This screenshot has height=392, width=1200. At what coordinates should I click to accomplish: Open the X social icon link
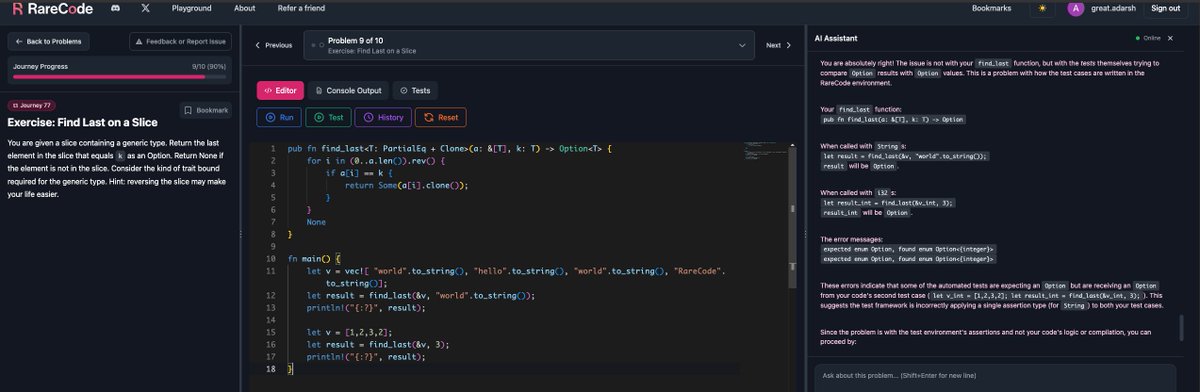pyautogui.click(x=146, y=9)
